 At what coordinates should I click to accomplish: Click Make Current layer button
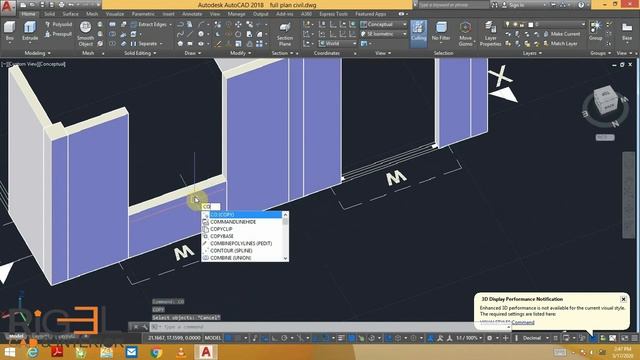point(562,34)
